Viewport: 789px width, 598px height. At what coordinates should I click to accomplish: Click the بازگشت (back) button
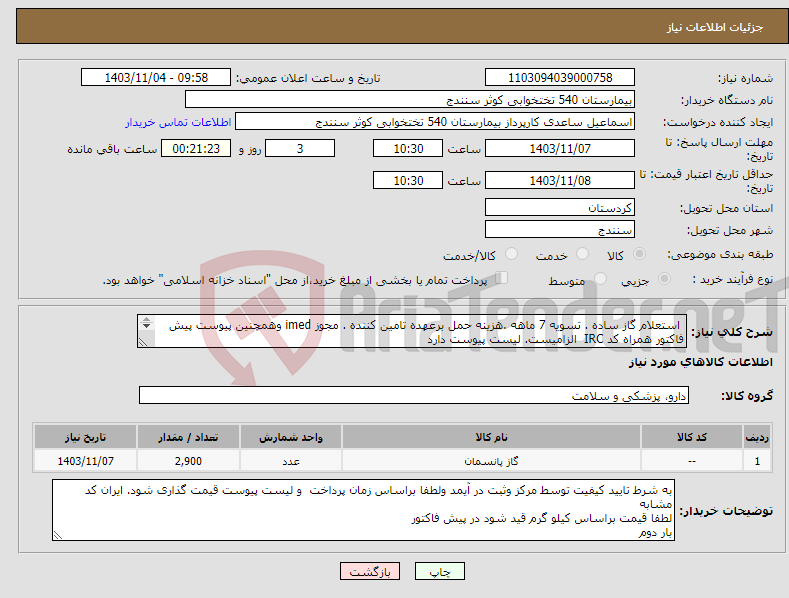(370, 571)
